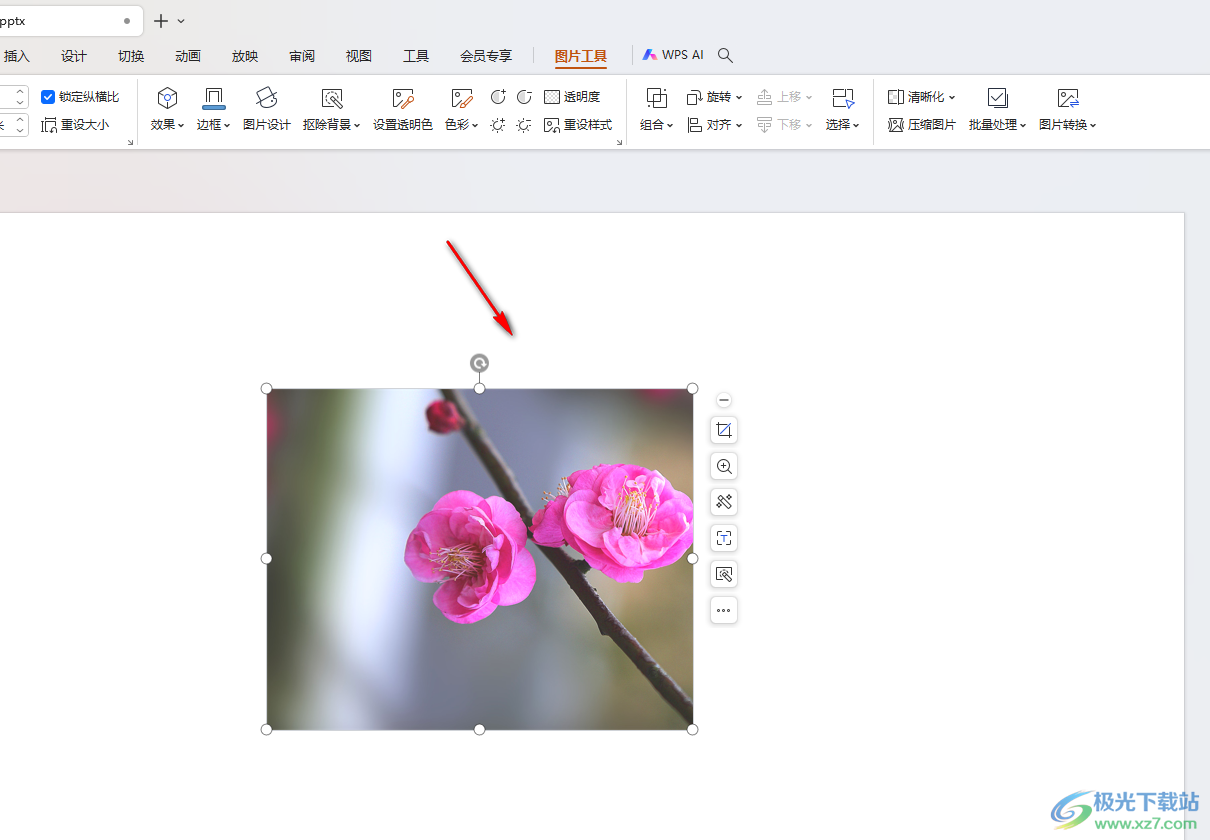Open the 透明度 transparency option
This screenshot has width=1210, height=840.
[x=572, y=97]
